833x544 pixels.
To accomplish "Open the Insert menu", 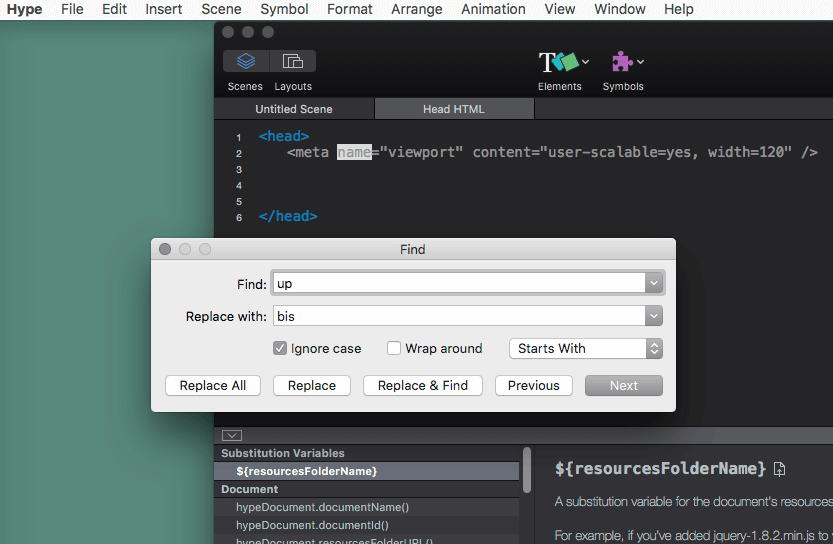I will pos(164,9).
